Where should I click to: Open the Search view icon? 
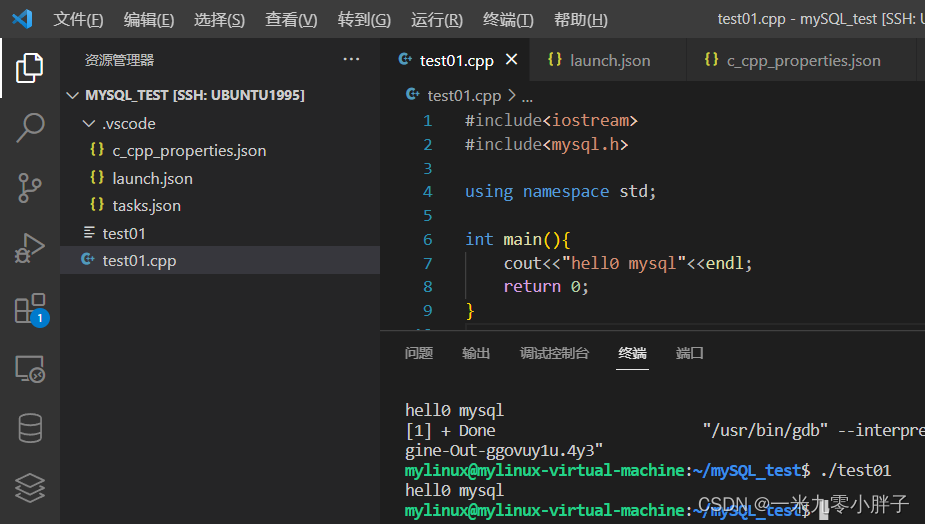[x=30, y=127]
